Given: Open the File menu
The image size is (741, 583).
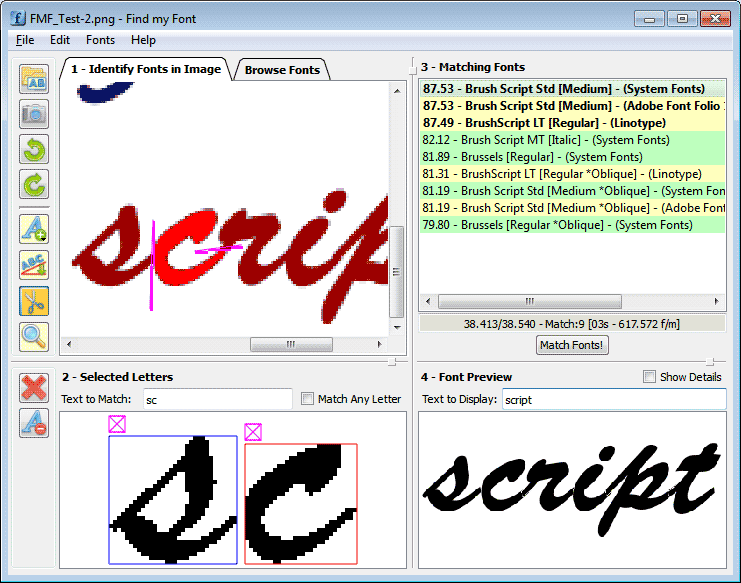Looking at the screenshot, I should (25, 40).
